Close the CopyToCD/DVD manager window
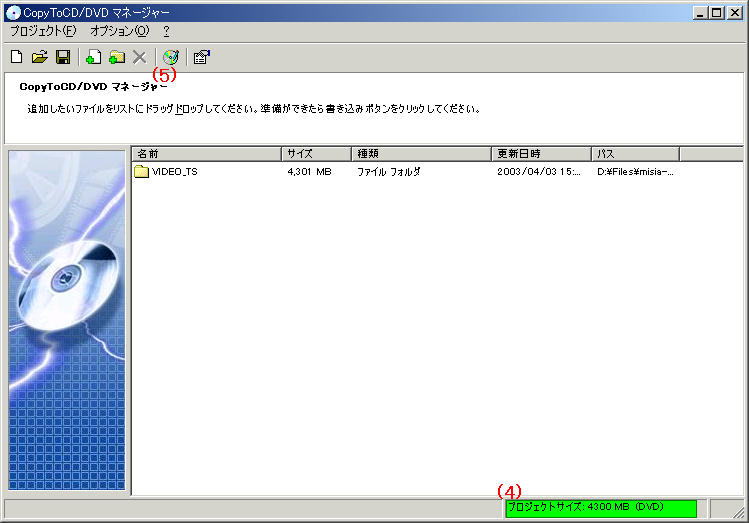This screenshot has width=749, height=523. (x=735, y=13)
